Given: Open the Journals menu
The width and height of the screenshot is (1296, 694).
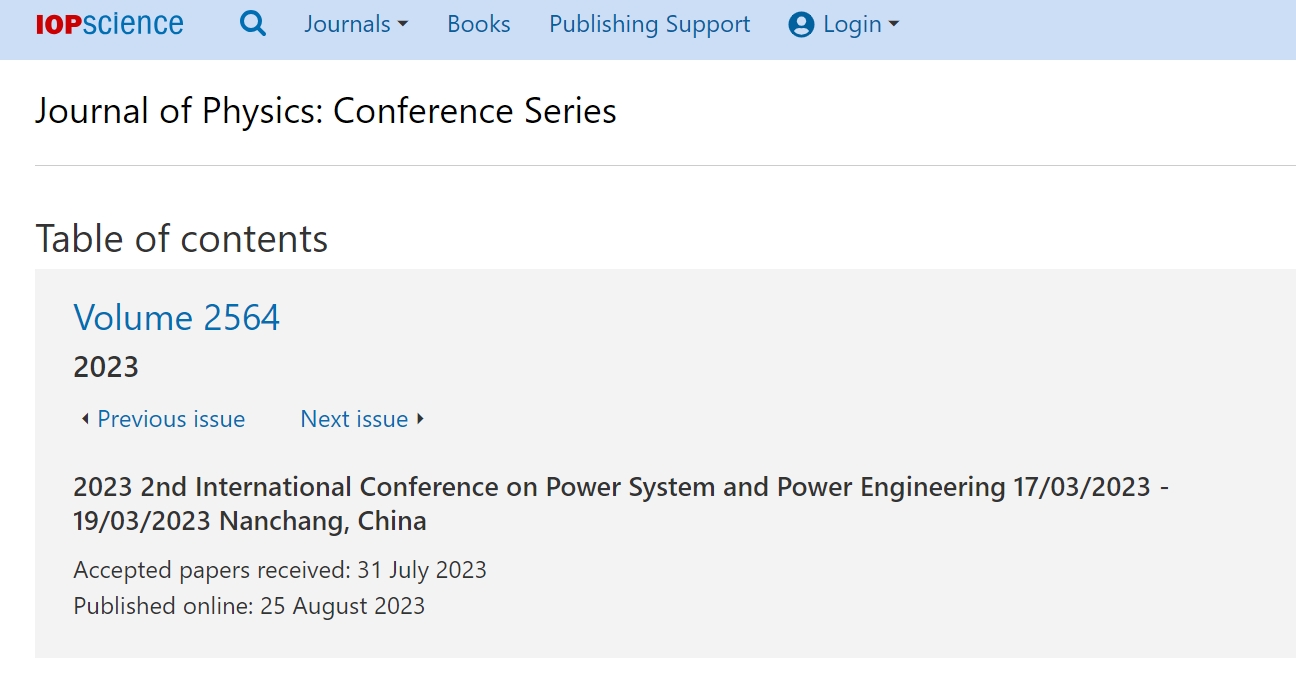Looking at the screenshot, I should [x=347, y=24].
